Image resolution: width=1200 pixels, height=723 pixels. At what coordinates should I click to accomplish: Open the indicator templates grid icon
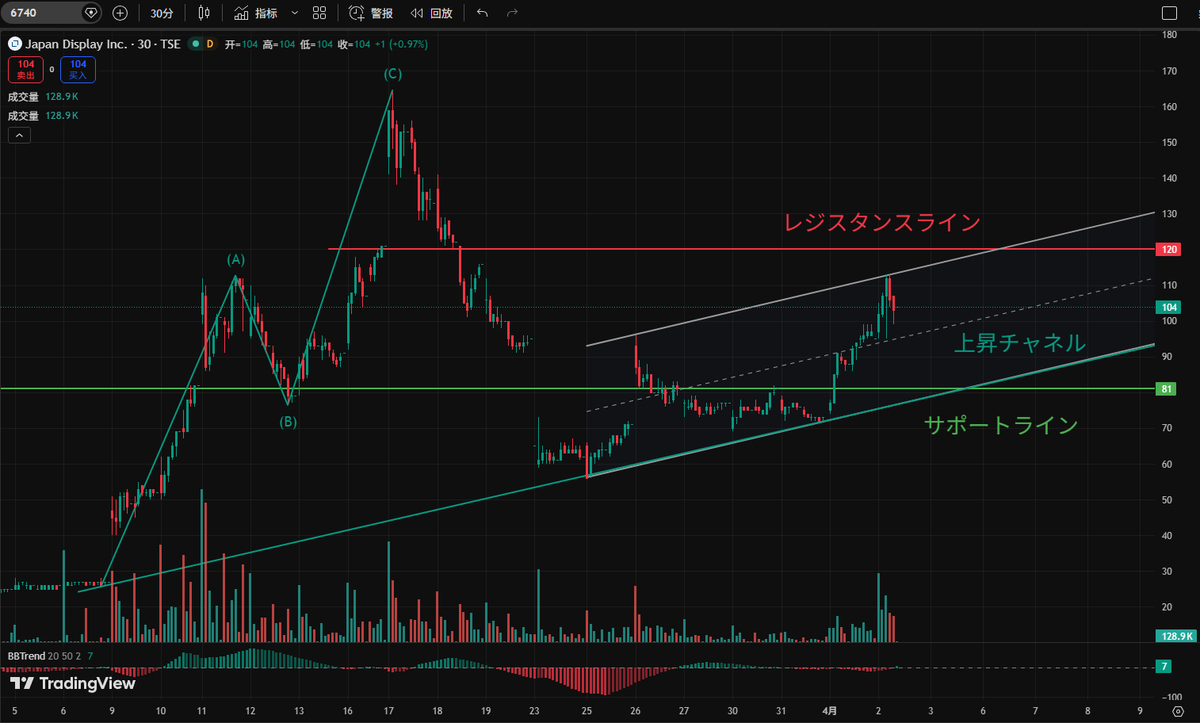click(319, 13)
